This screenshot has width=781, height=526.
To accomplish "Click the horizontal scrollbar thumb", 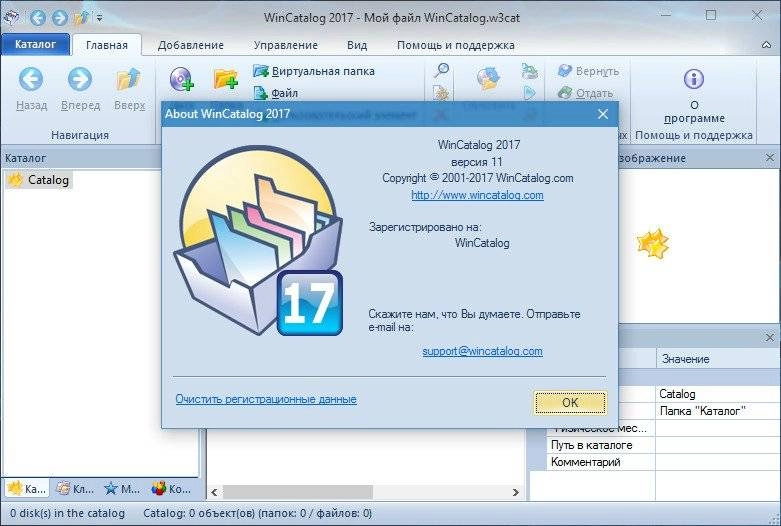I will [297, 492].
